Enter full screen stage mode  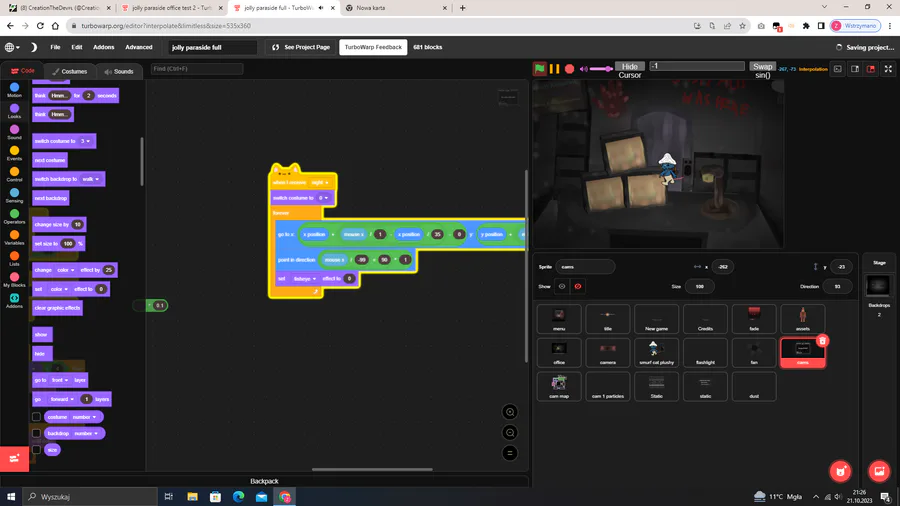(x=888, y=69)
